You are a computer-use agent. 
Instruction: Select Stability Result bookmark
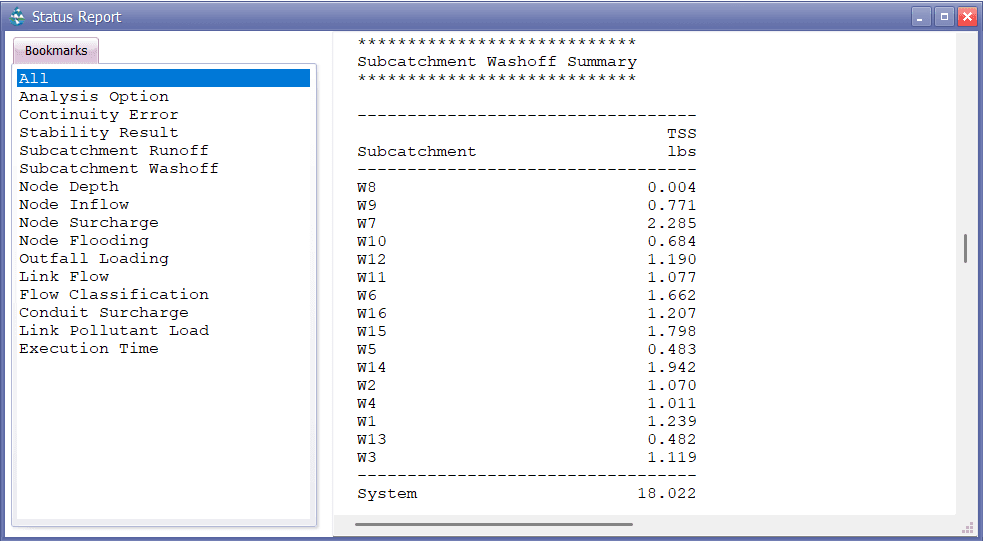(98, 133)
